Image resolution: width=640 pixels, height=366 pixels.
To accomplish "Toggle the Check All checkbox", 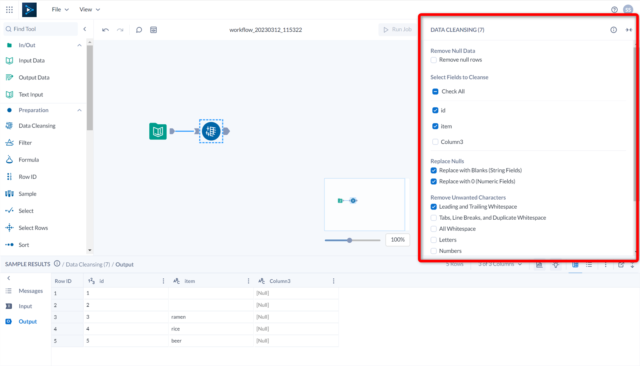I will (435, 91).
